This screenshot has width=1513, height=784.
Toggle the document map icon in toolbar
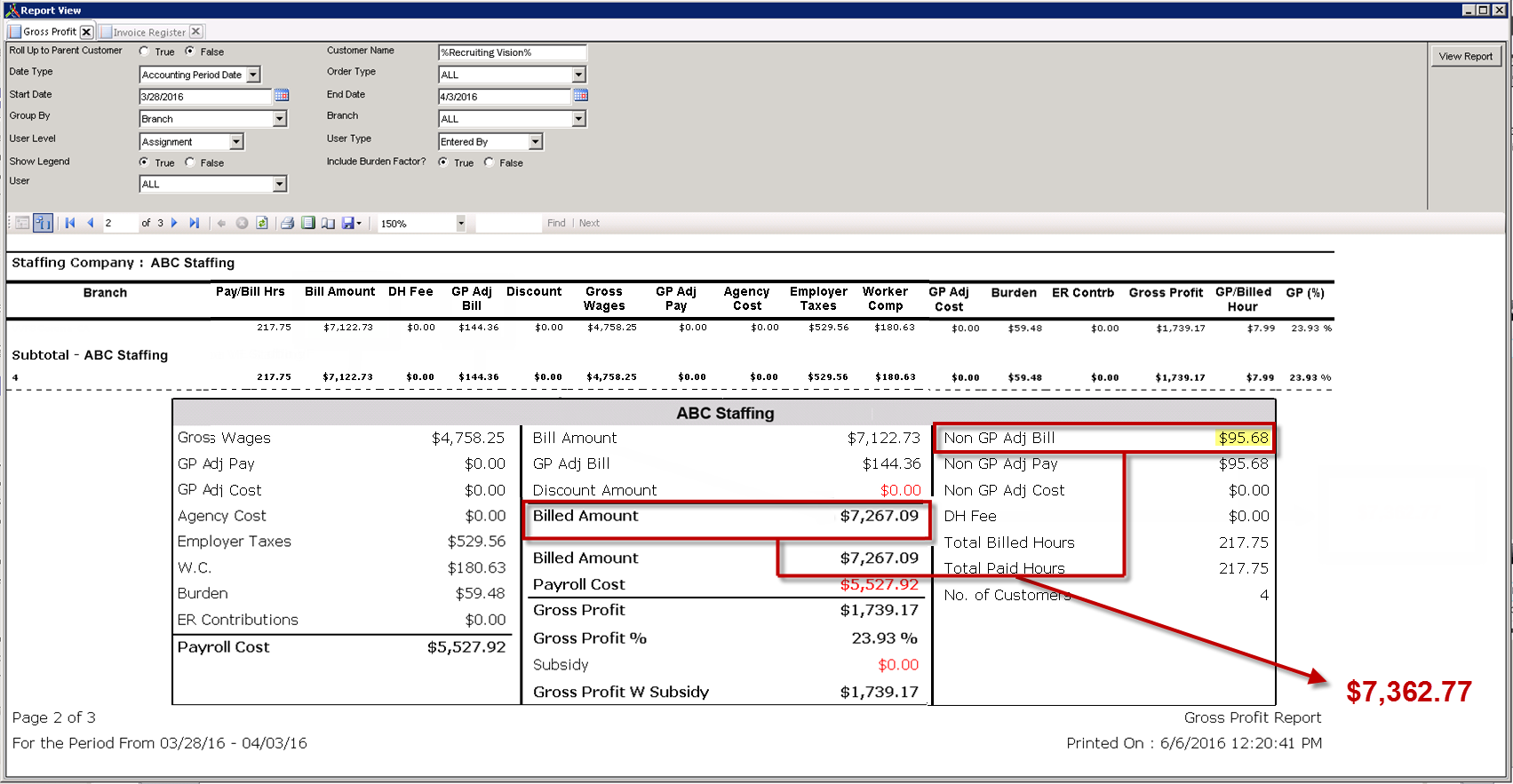(43, 223)
